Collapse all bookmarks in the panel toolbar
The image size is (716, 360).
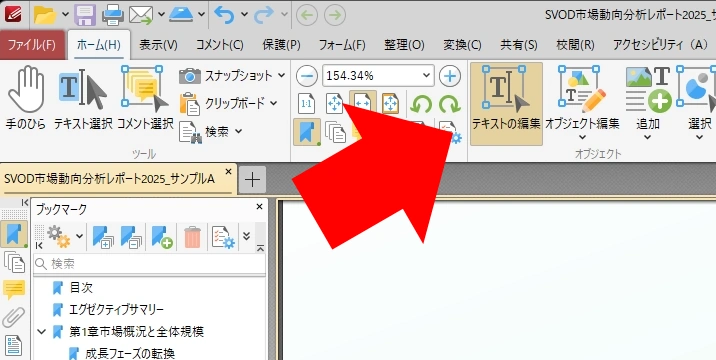pos(131,237)
